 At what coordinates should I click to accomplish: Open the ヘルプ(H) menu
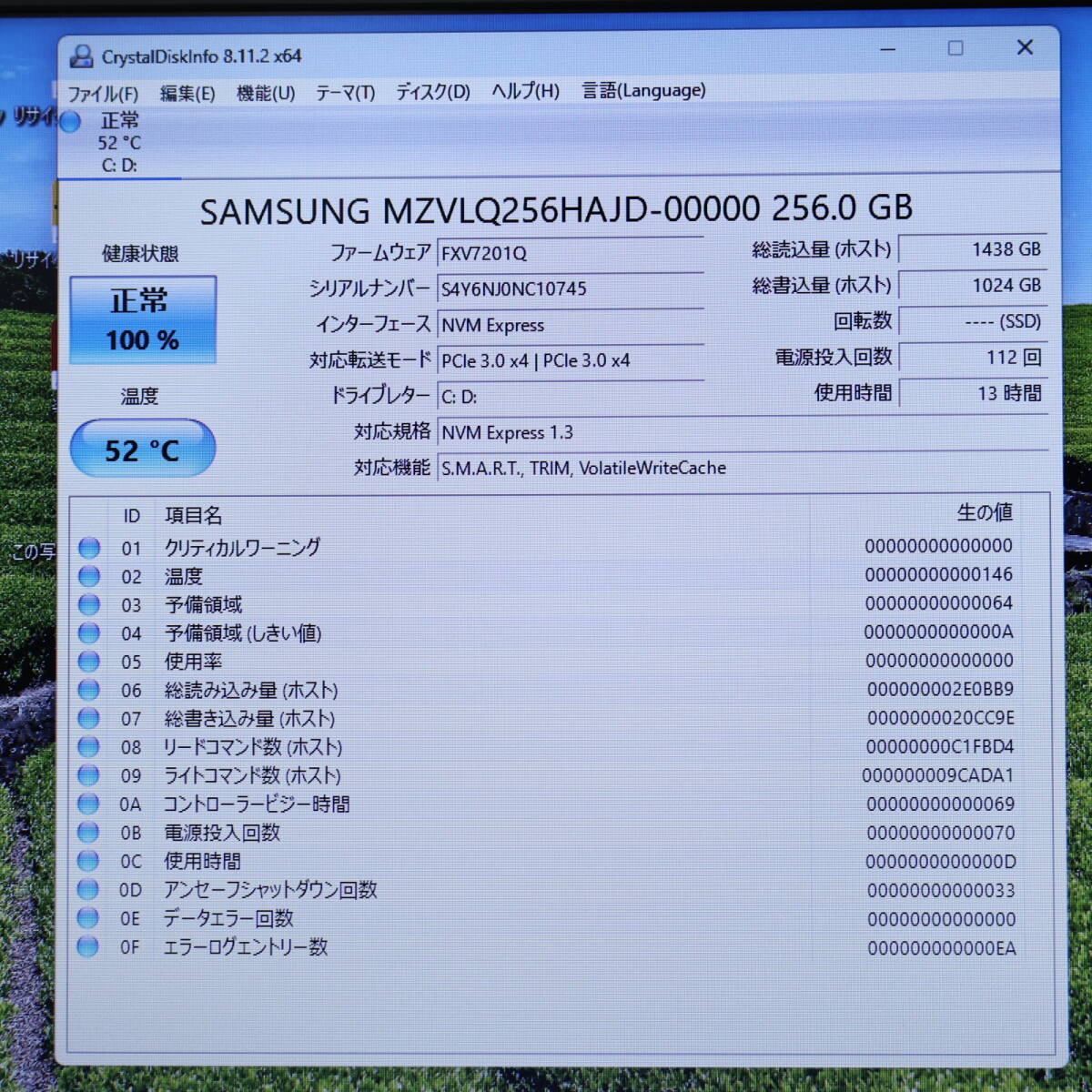click(526, 91)
